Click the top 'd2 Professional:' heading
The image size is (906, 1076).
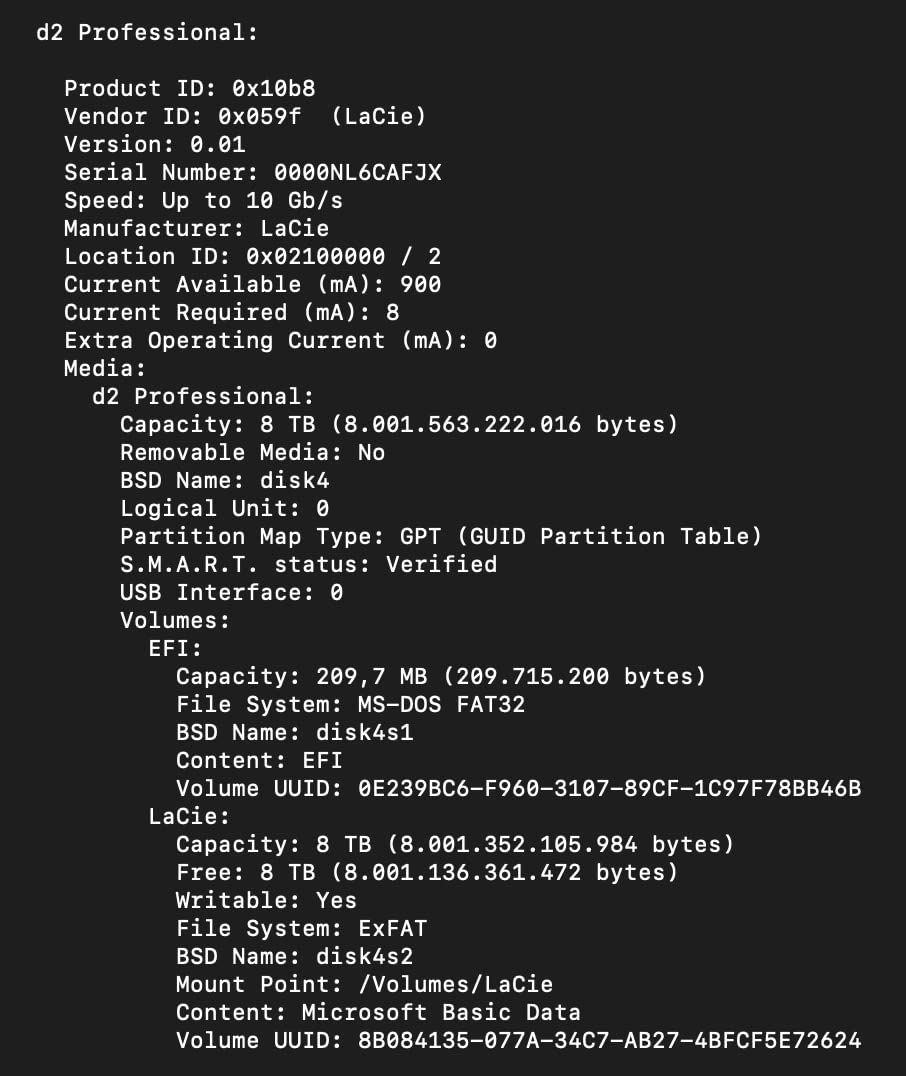147,32
